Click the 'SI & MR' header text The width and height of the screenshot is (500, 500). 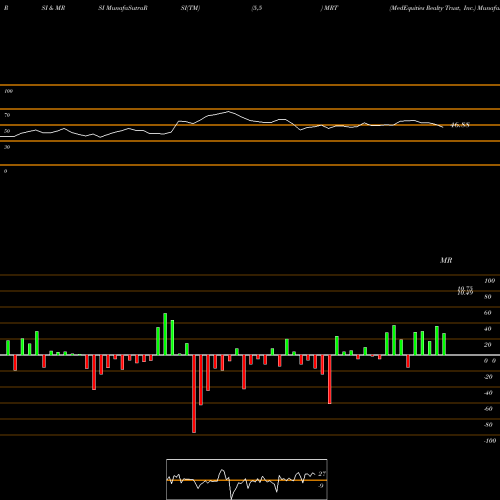tap(53, 8)
